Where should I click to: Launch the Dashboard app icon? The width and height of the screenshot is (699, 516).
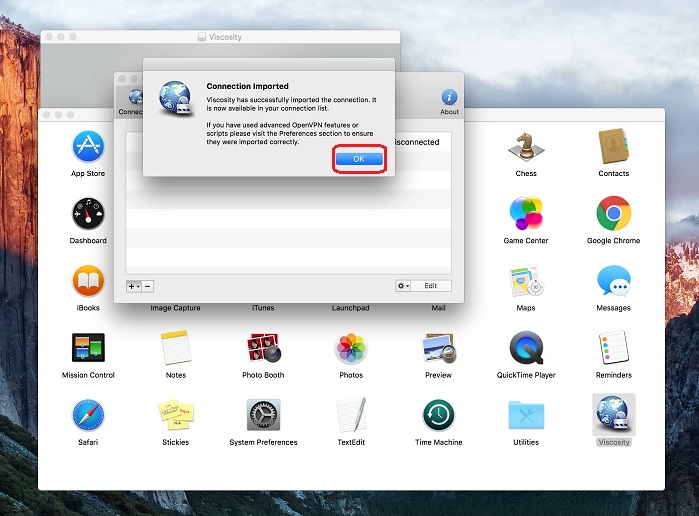(88, 214)
